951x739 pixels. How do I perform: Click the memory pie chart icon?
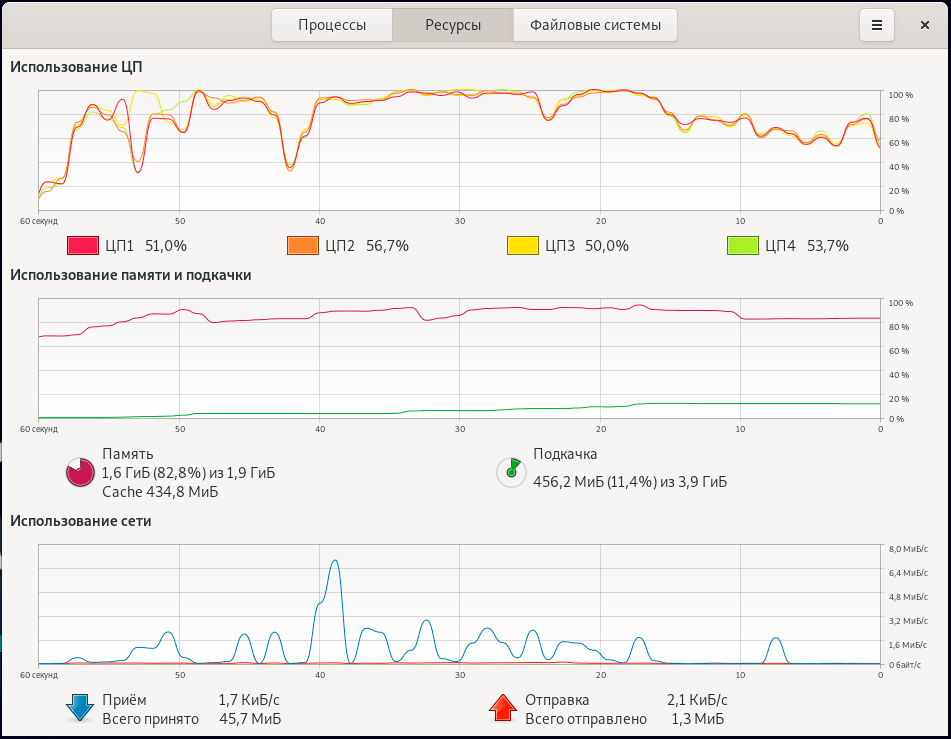point(80,472)
